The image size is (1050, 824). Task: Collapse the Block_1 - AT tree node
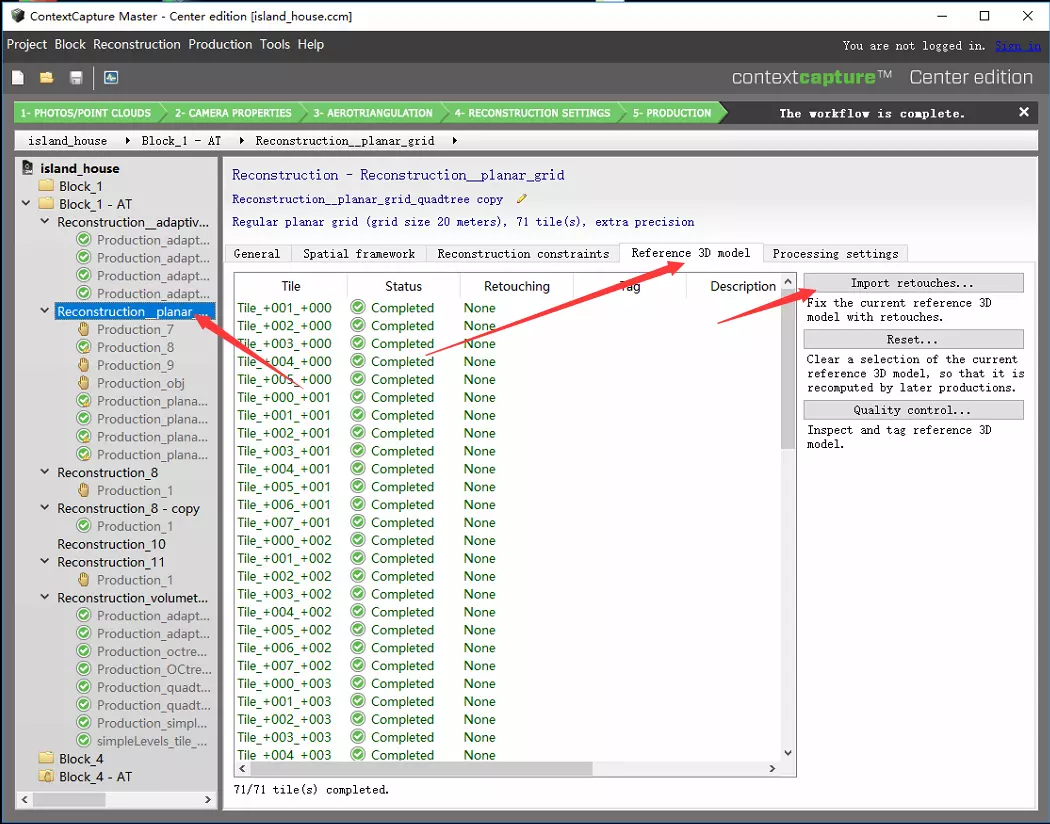click(x=26, y=203)
